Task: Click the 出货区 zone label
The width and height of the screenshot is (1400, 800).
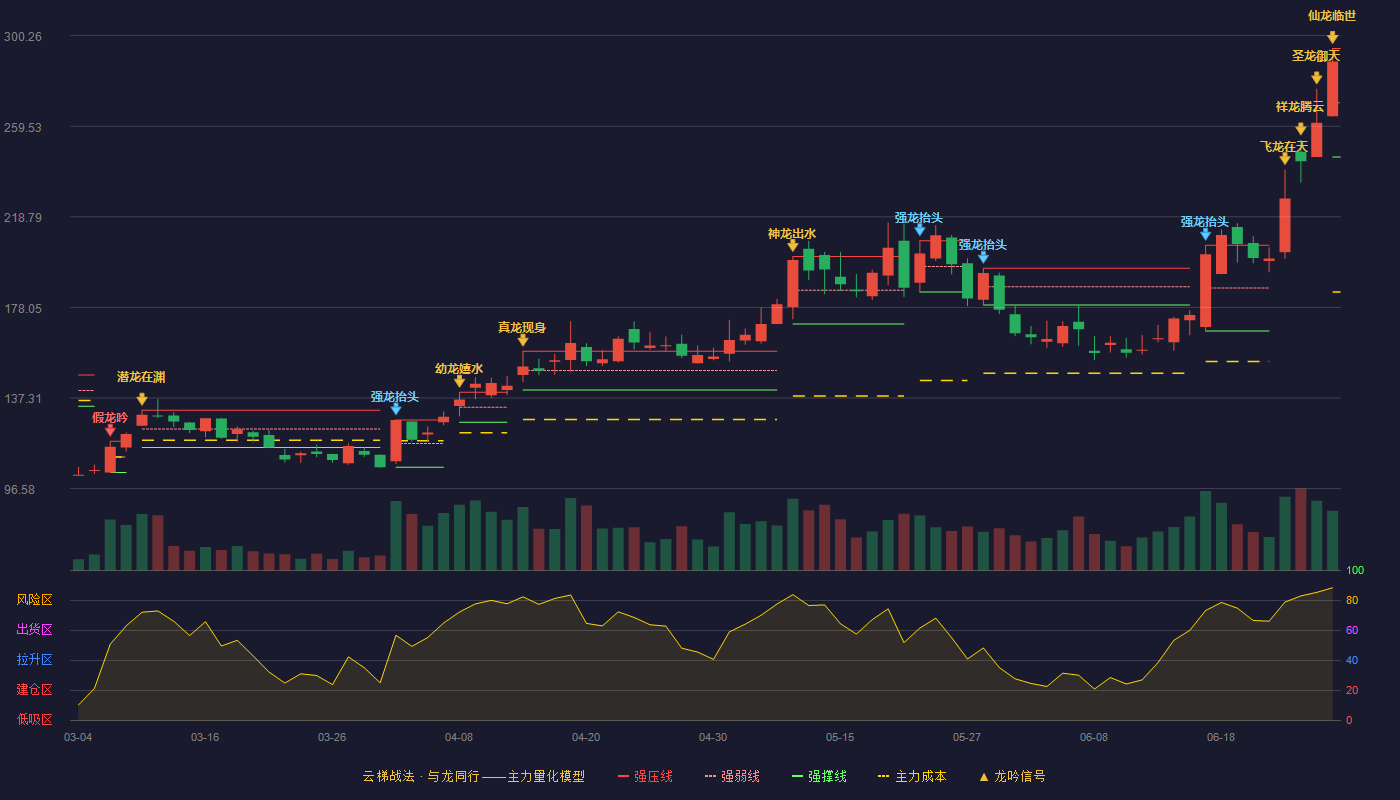Action: pos(34,630)
